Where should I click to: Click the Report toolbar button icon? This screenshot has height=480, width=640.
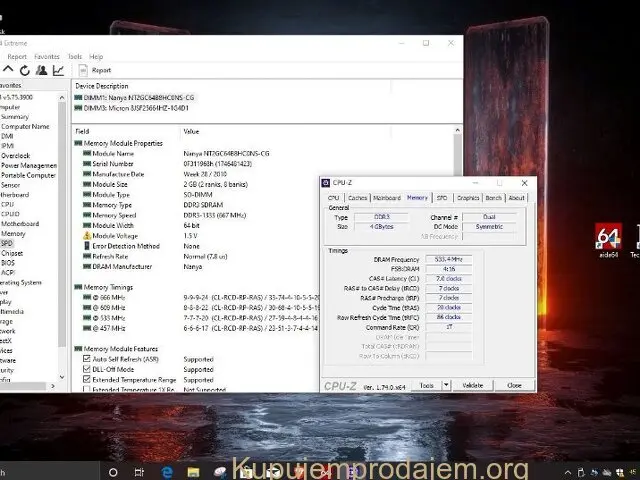pos(84,70)
